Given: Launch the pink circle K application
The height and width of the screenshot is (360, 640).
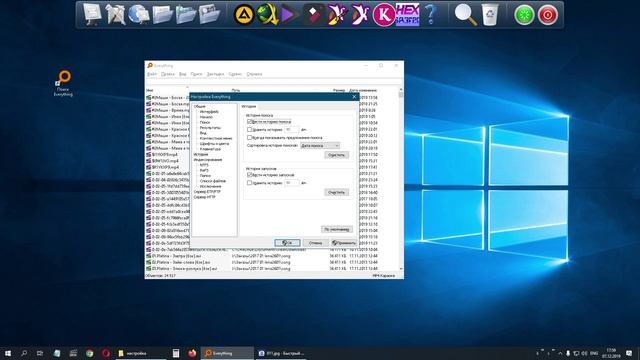Looking at the screenshot, I should [x=384, y=15].
